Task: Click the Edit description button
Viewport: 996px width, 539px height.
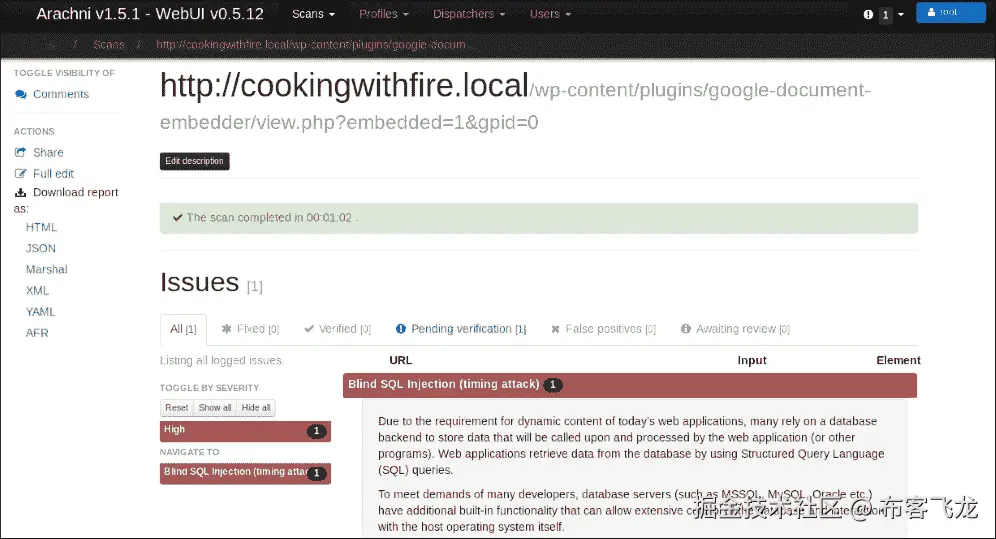Action: tap(194, 161)
